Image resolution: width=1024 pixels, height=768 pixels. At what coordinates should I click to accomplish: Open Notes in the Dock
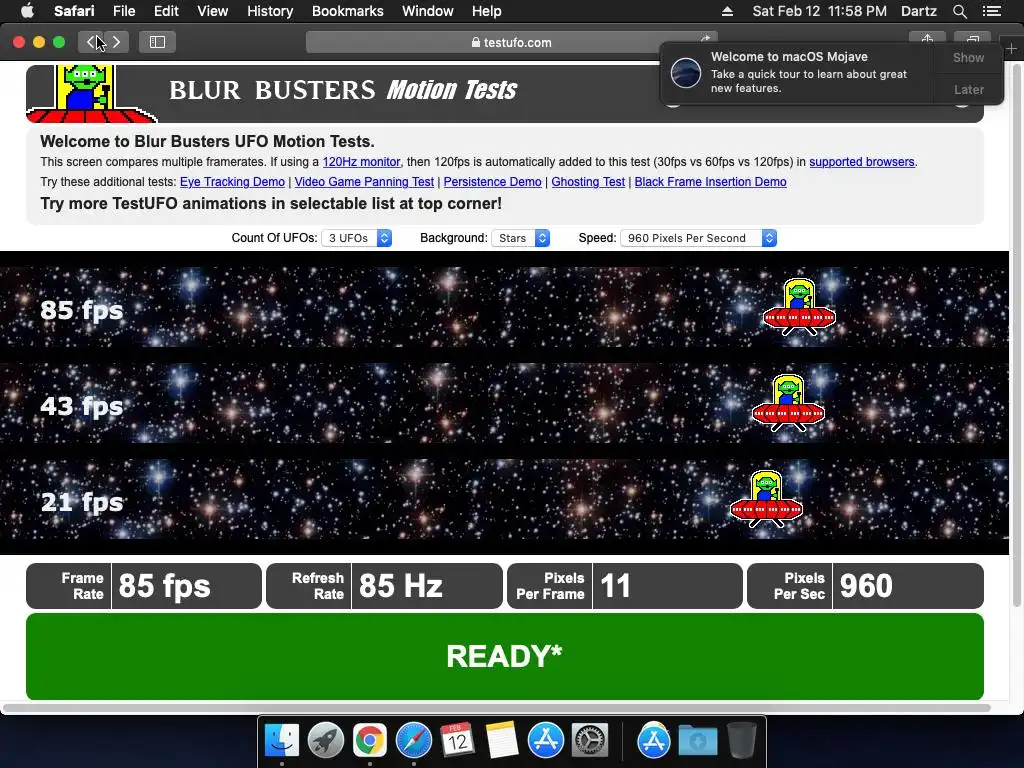pos(502,741)
